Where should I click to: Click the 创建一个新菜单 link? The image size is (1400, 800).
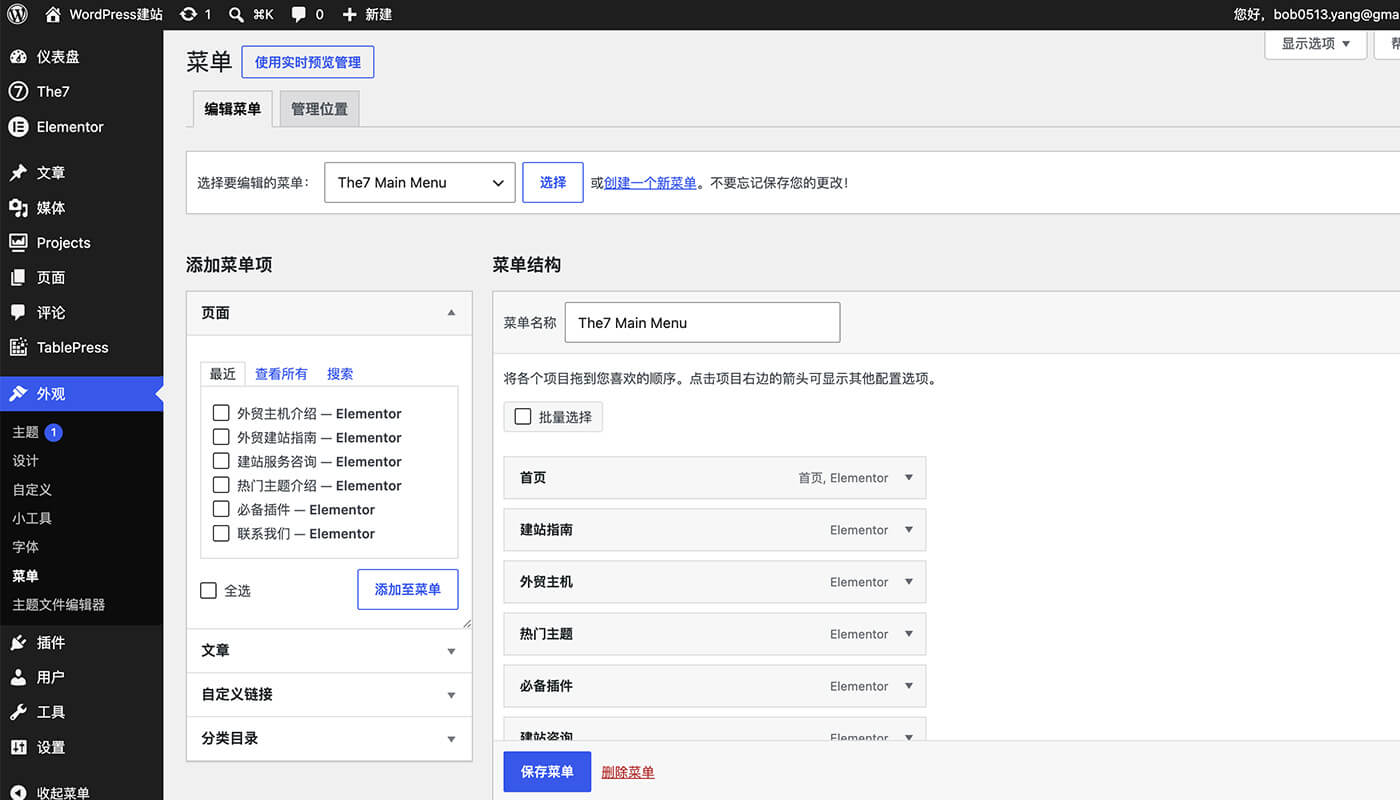click(x=650, y=183)
